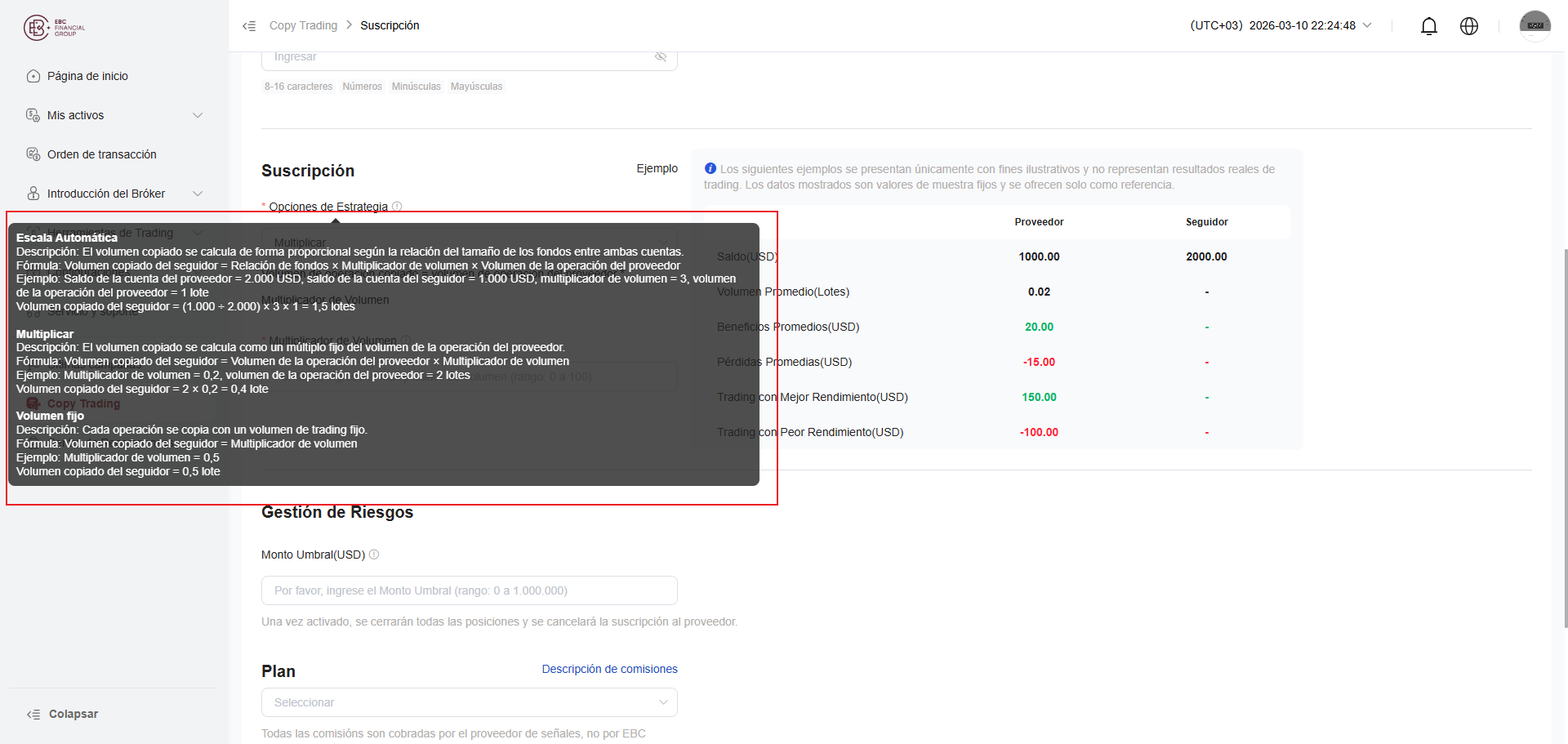Open the UTC+03 time zone dropdown
The image size is (1568, 744).
click(x=1281, y=25)
